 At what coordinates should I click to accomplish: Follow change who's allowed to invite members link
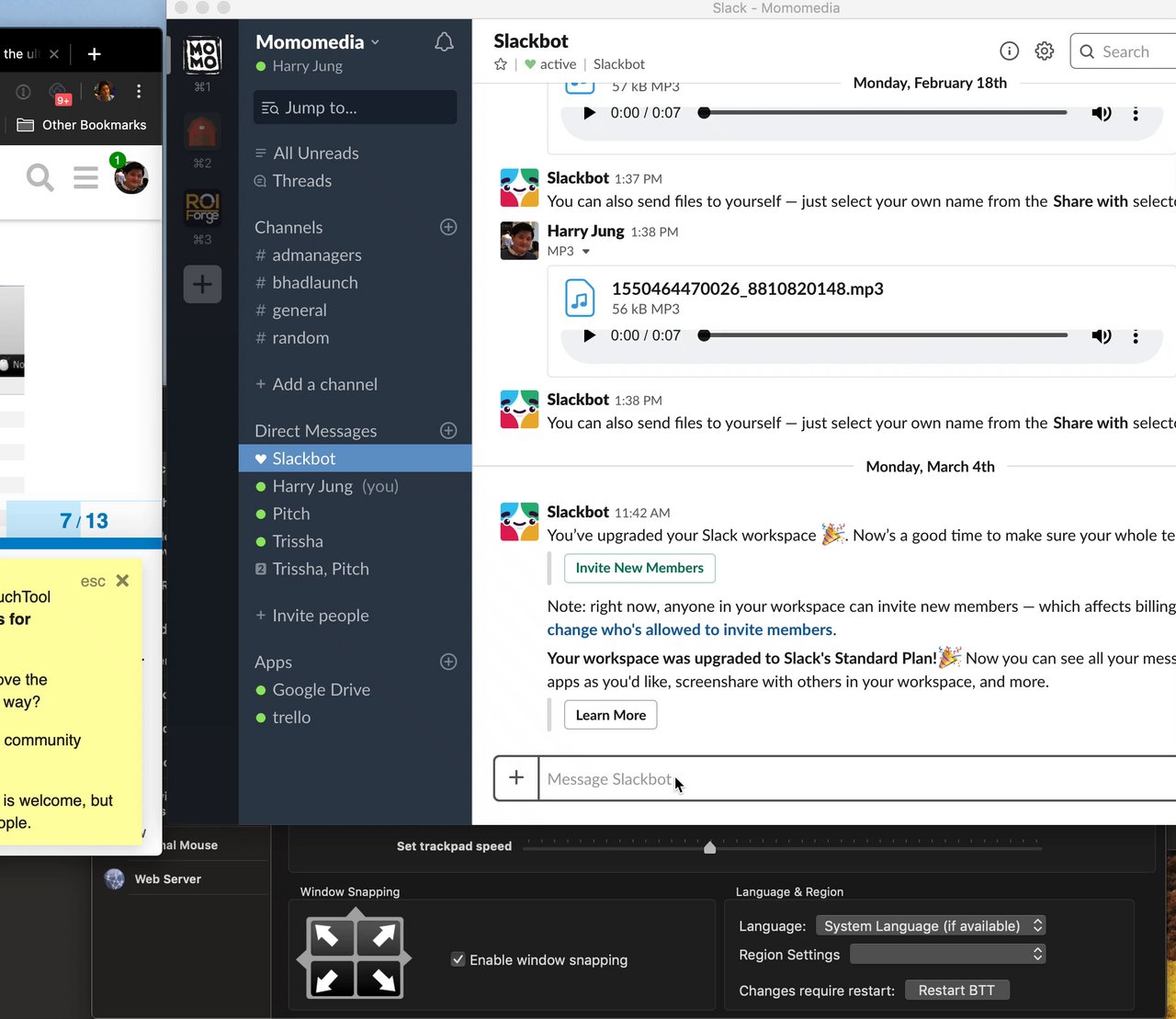click(x=690, y=629)
